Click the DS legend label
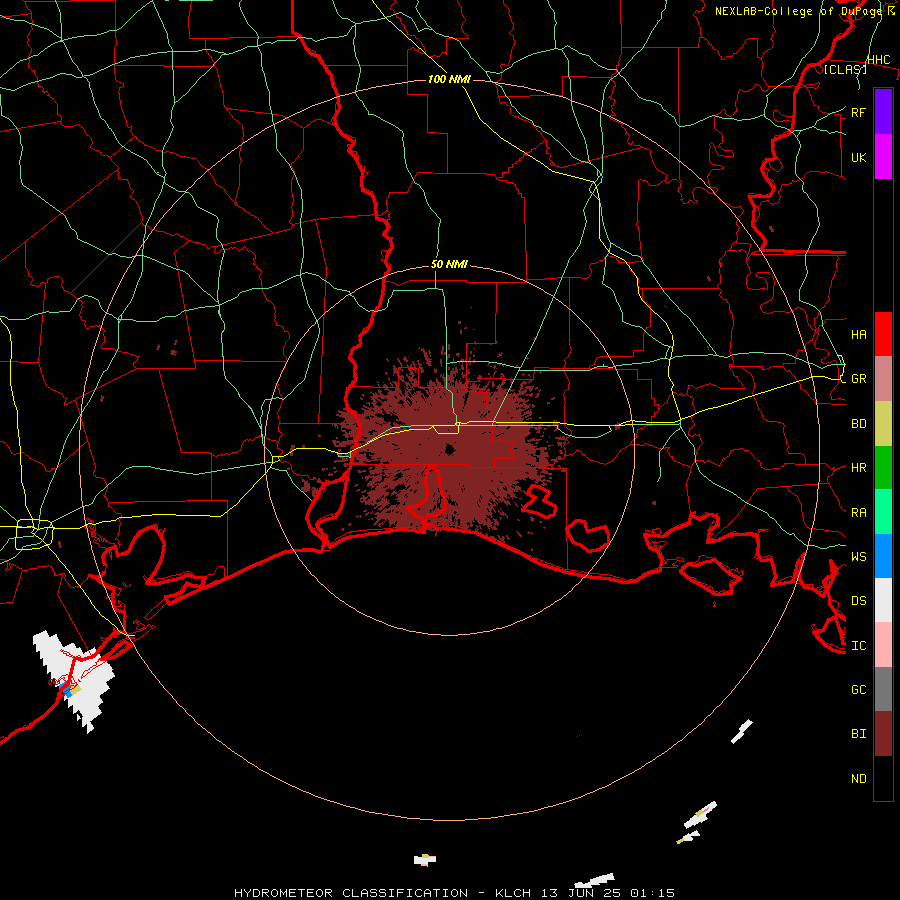This screenshot has width=900, height=900. click(858, 601)
